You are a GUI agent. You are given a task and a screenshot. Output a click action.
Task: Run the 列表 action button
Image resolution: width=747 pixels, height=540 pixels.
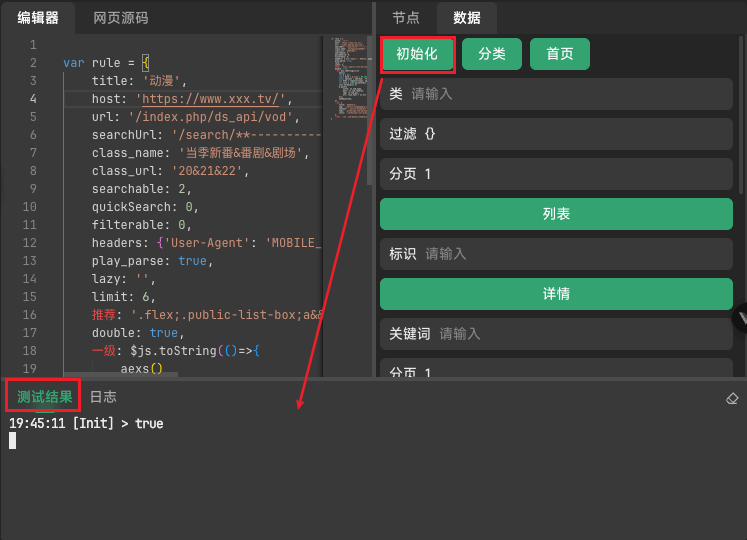point(556,214)
